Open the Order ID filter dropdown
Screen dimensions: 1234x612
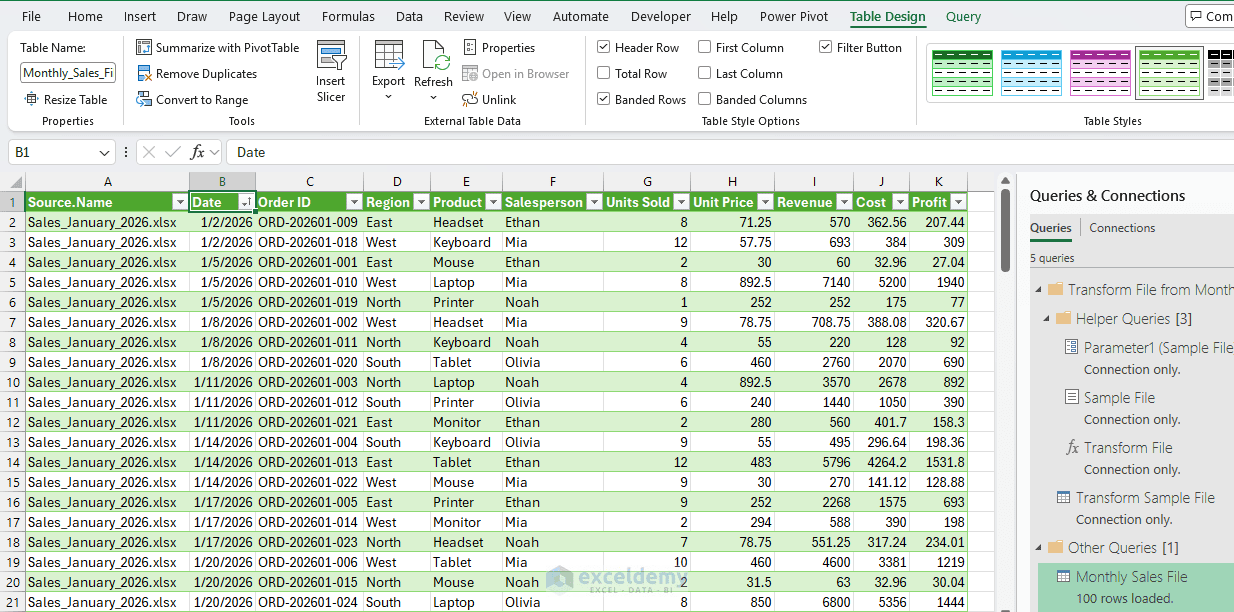click(353, 202)
